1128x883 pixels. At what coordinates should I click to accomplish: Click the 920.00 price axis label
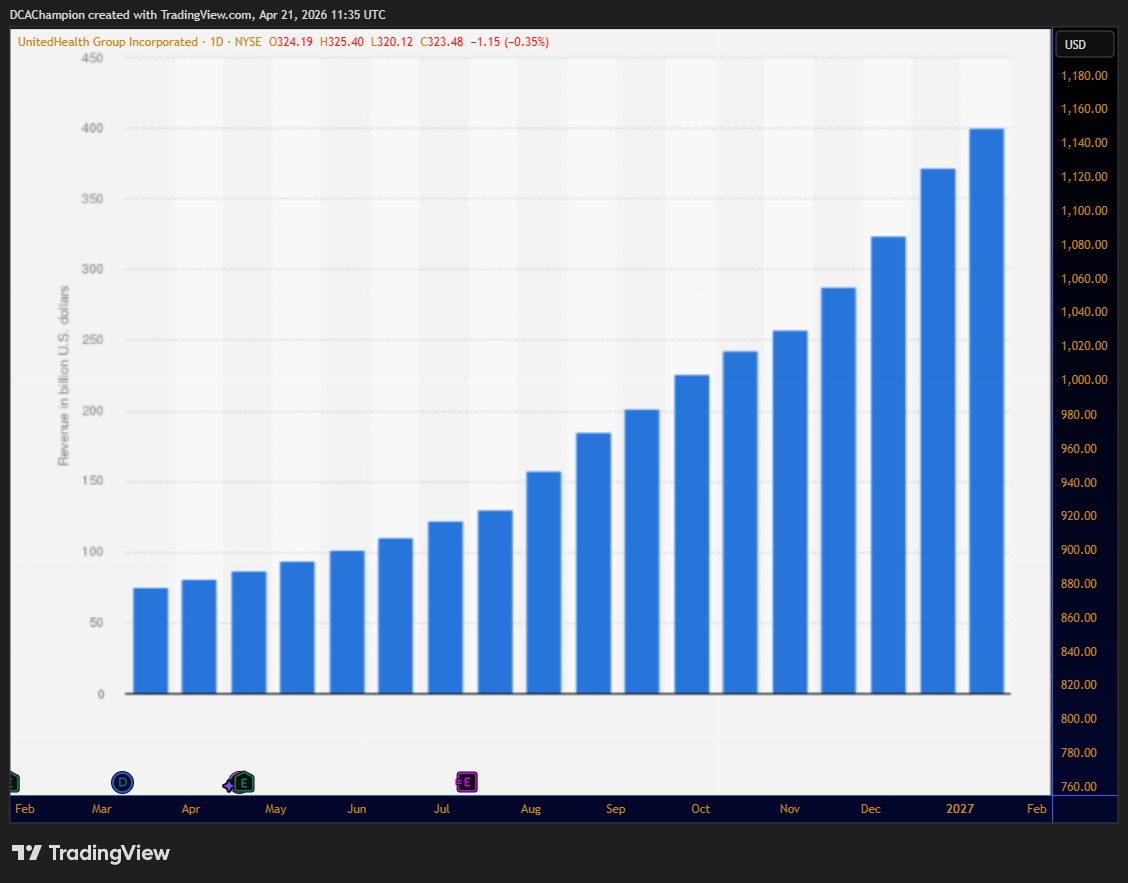tap(1079, 515)
